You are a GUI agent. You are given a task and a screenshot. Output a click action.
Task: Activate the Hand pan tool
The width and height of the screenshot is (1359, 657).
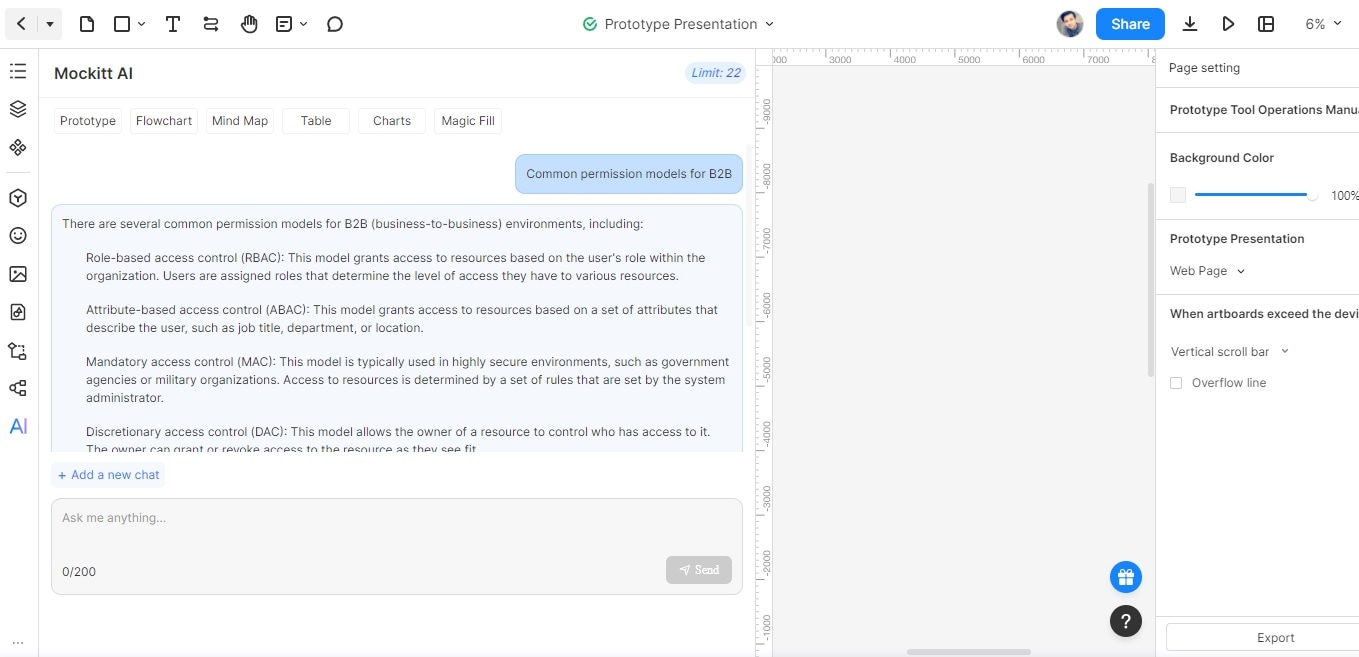tap(249, 24)
